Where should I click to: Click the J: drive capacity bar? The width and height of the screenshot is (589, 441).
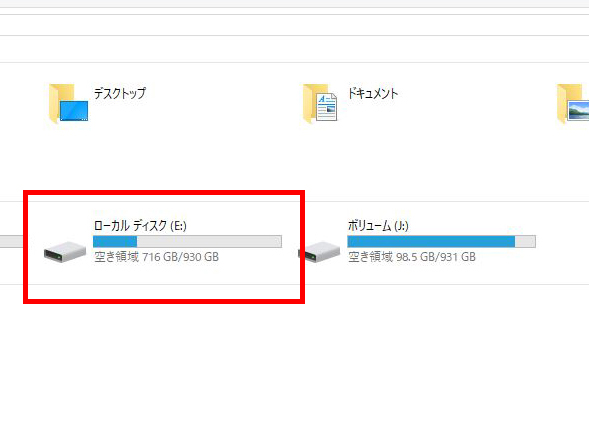(441, 242)
